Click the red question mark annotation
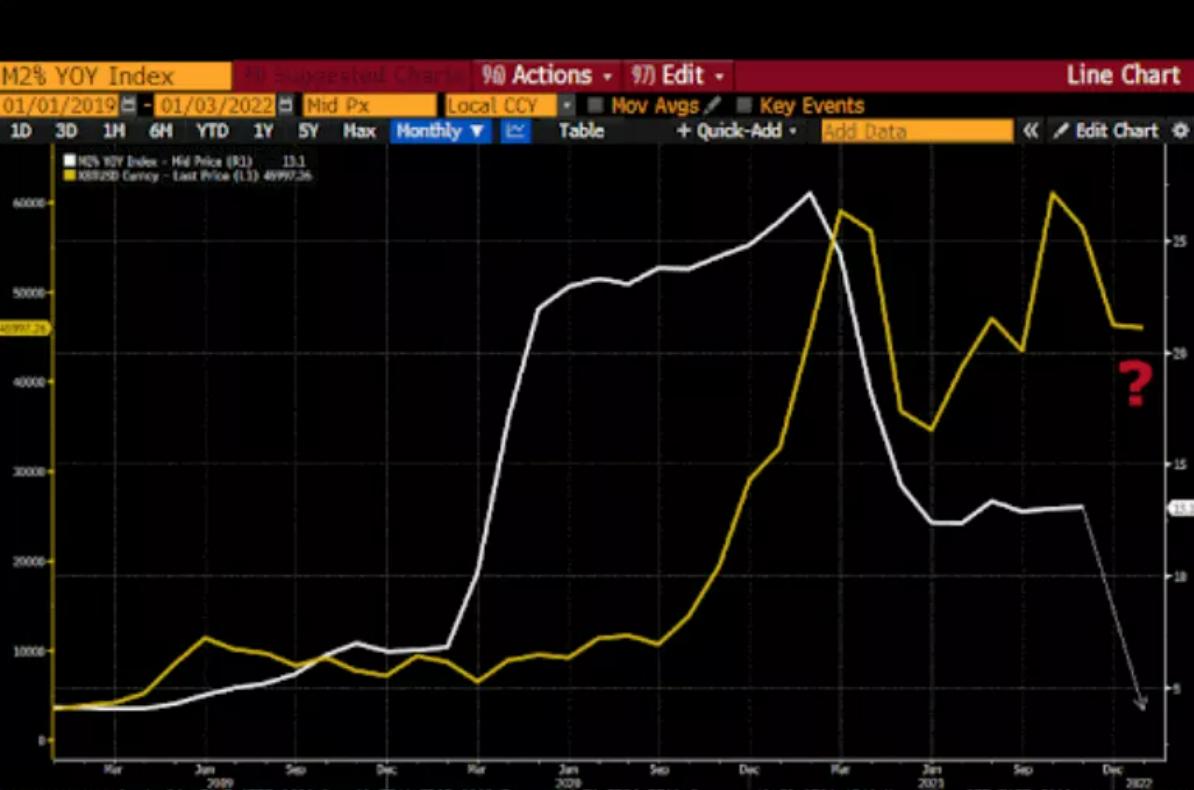The image size is (1194, 790). (1135, 384)
